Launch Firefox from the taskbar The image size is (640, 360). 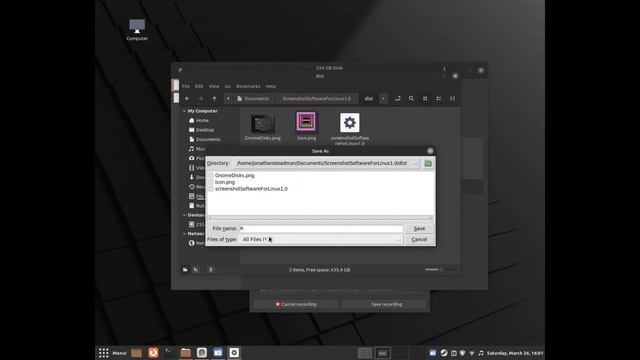pos(153,353)
